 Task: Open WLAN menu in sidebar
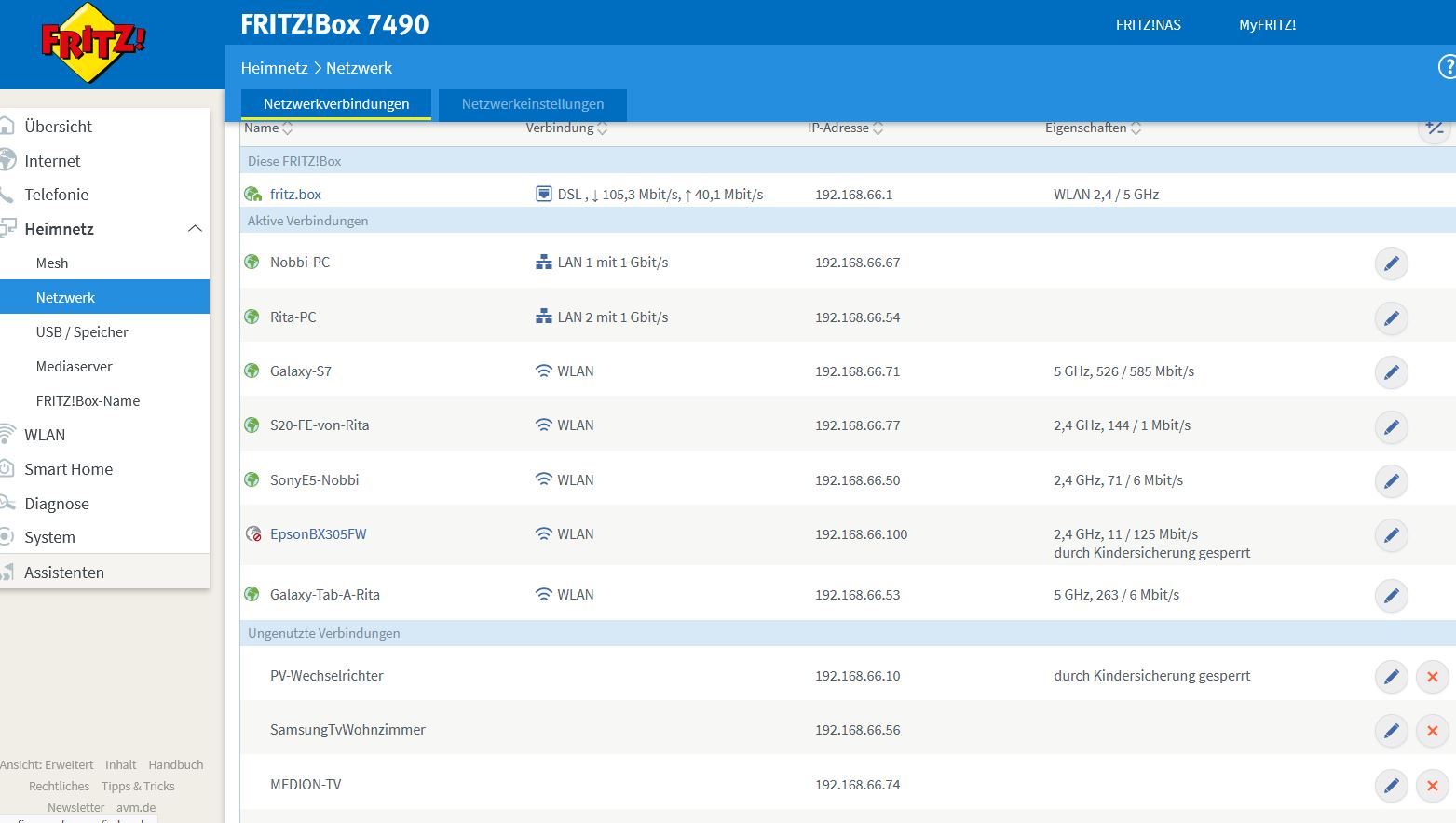click(45, 434)
